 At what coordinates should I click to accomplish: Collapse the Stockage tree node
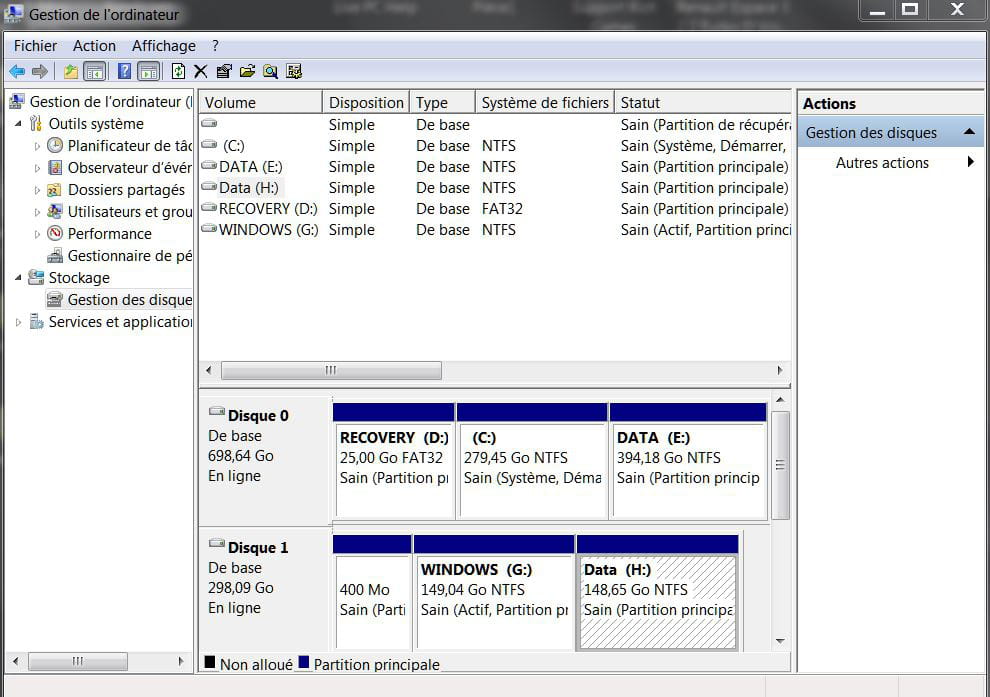pyautogui.click(x=18, y=278)
